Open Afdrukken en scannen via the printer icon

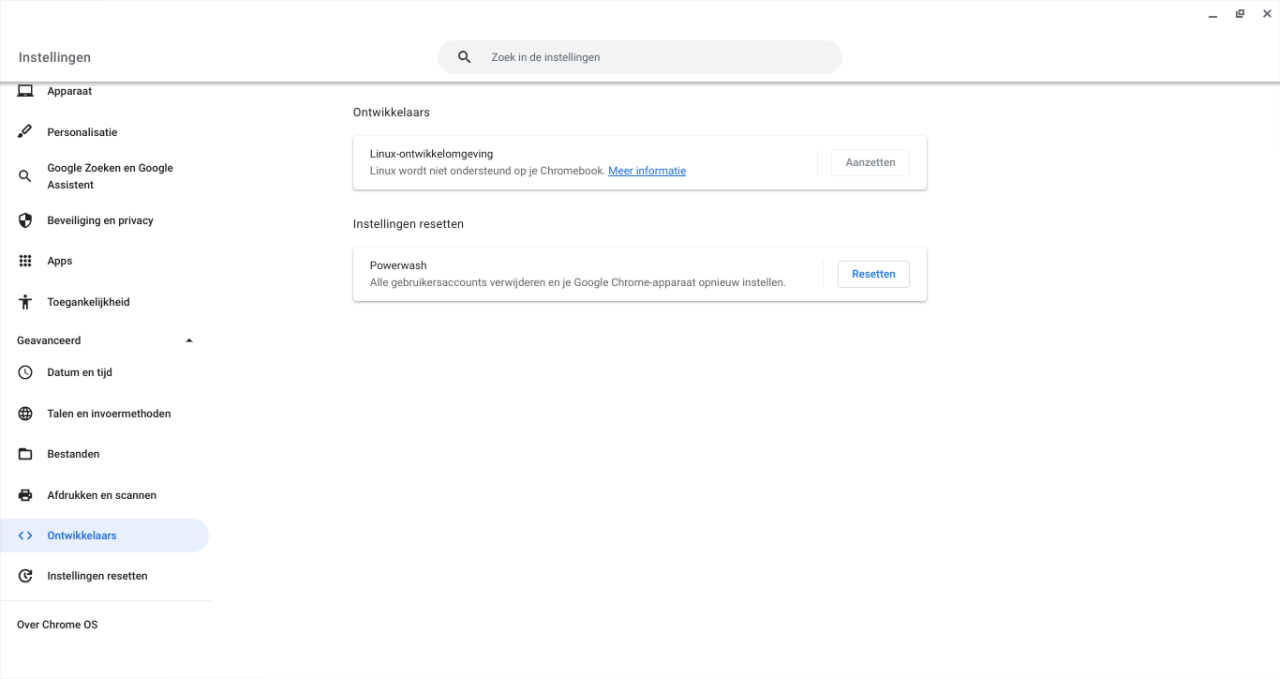point(25,494)
